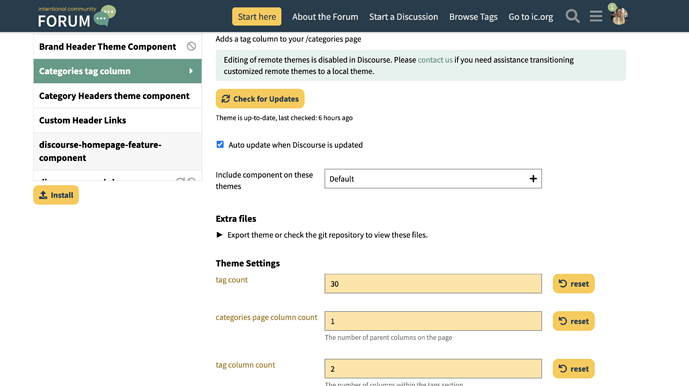
Task: Click the arrow on Categories tag column
Action: 191,71
